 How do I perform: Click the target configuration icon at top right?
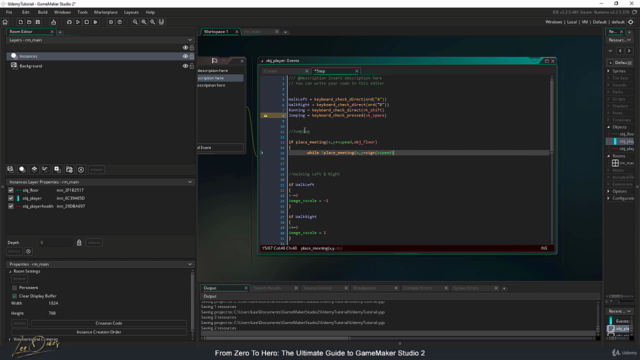(631, 22)
